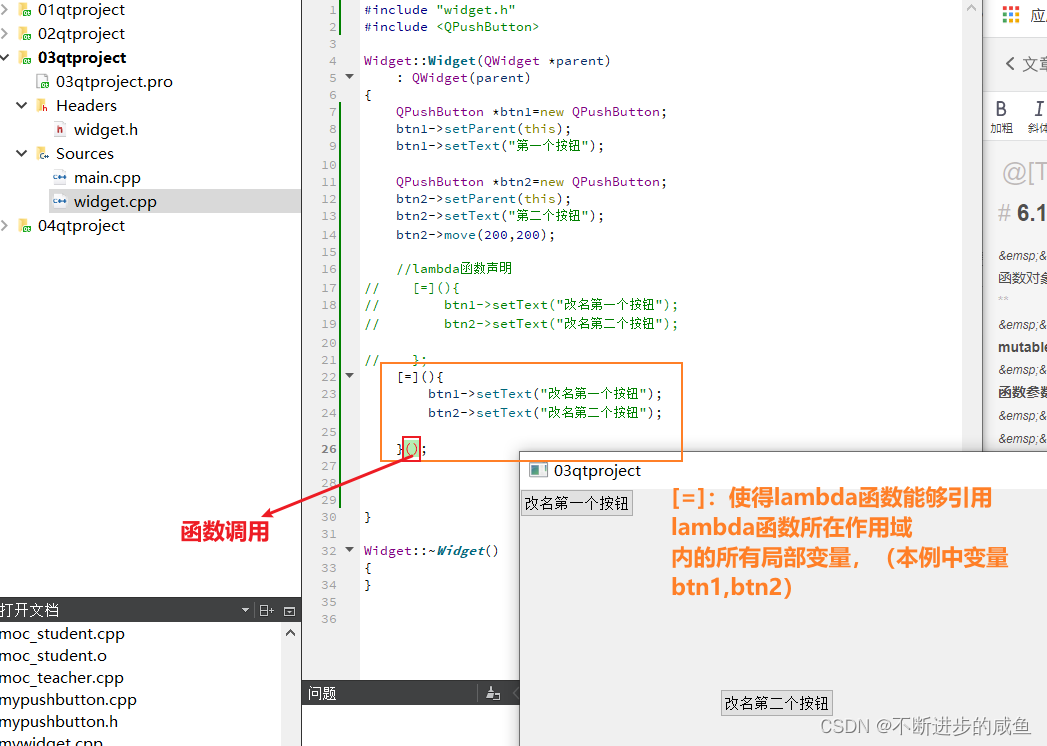Open the 打开文档 panel dropdown
Image resolution: width=1047 pixels, height=746 pixels.
pos(245,610)
